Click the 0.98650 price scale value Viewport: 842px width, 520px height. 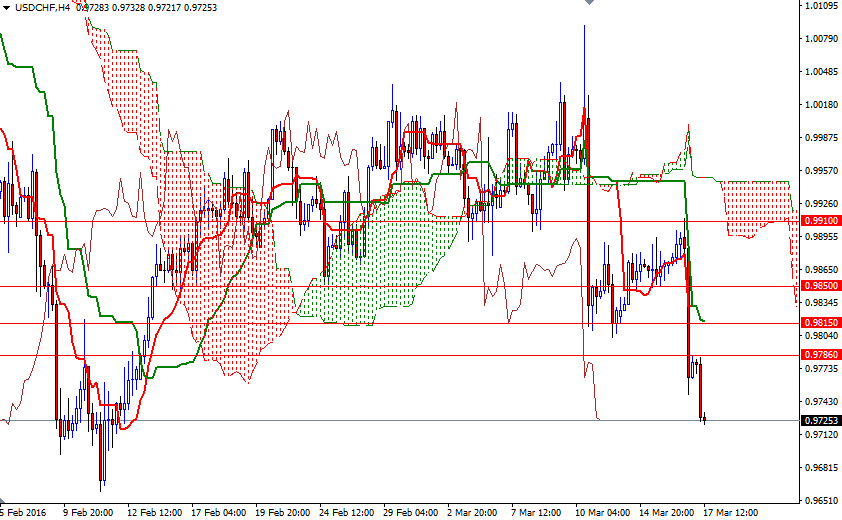tap(822, 270)
